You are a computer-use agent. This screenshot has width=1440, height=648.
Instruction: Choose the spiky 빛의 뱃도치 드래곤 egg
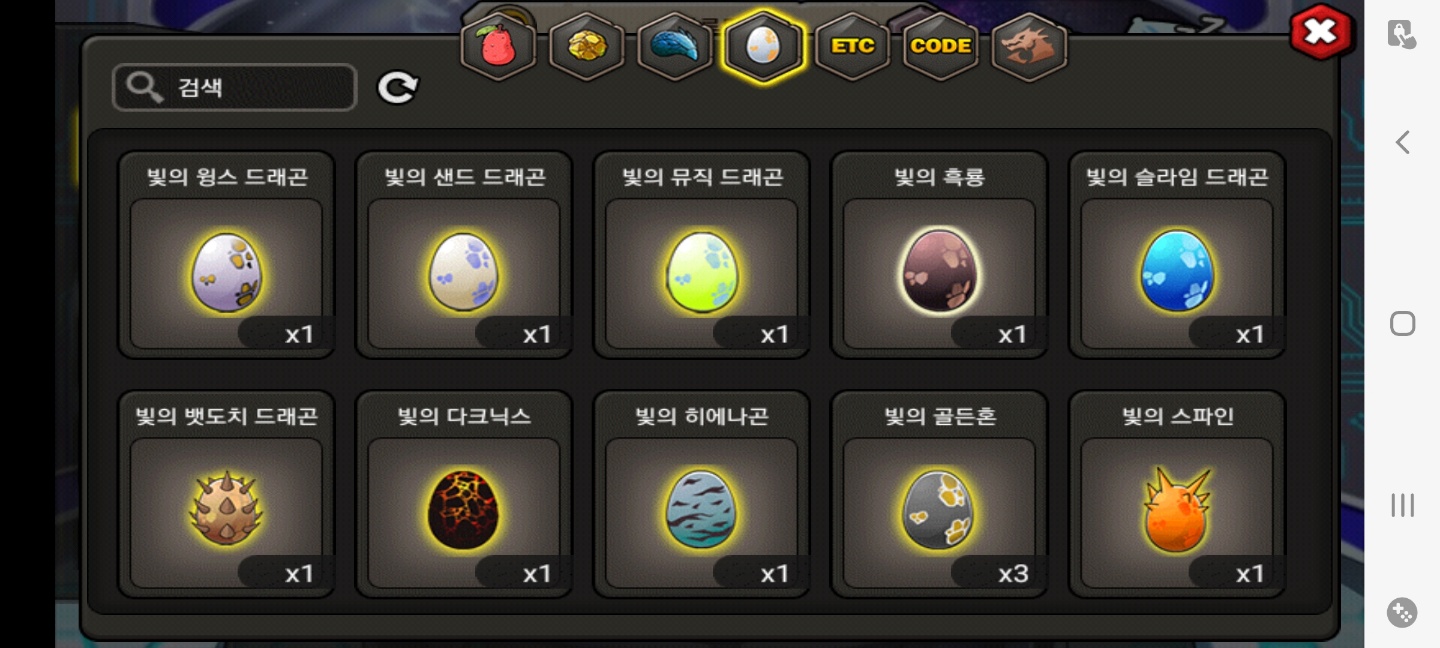pos(227,494)
